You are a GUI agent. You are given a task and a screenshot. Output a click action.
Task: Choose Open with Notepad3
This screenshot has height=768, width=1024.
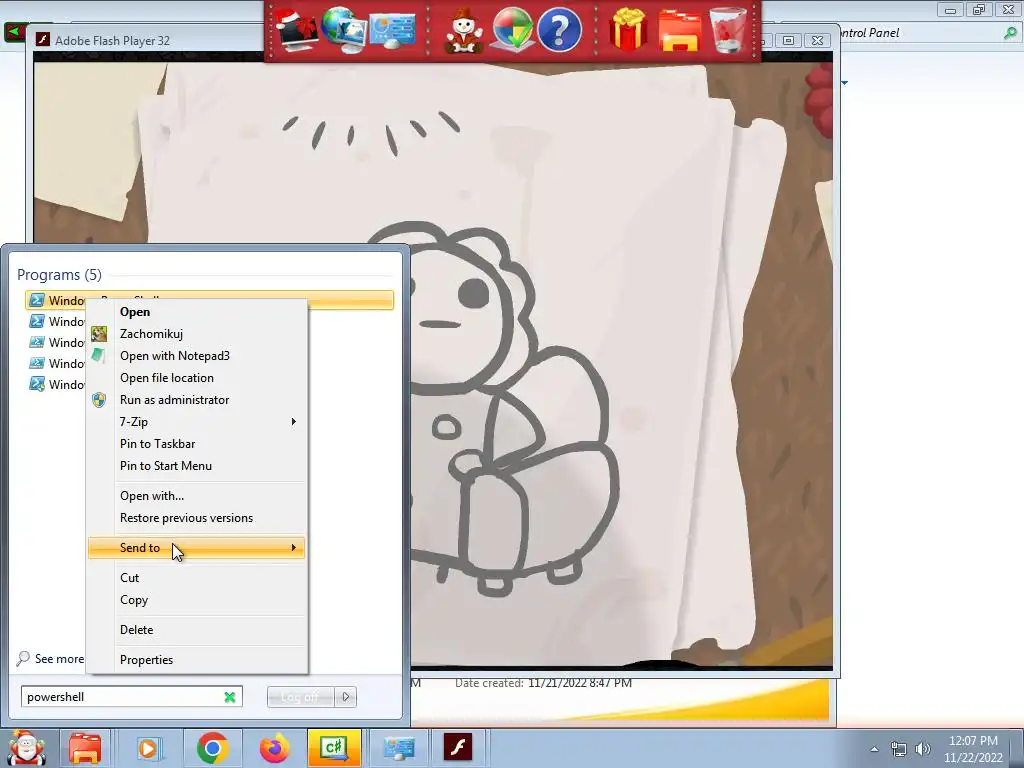[x=175, y=356]
